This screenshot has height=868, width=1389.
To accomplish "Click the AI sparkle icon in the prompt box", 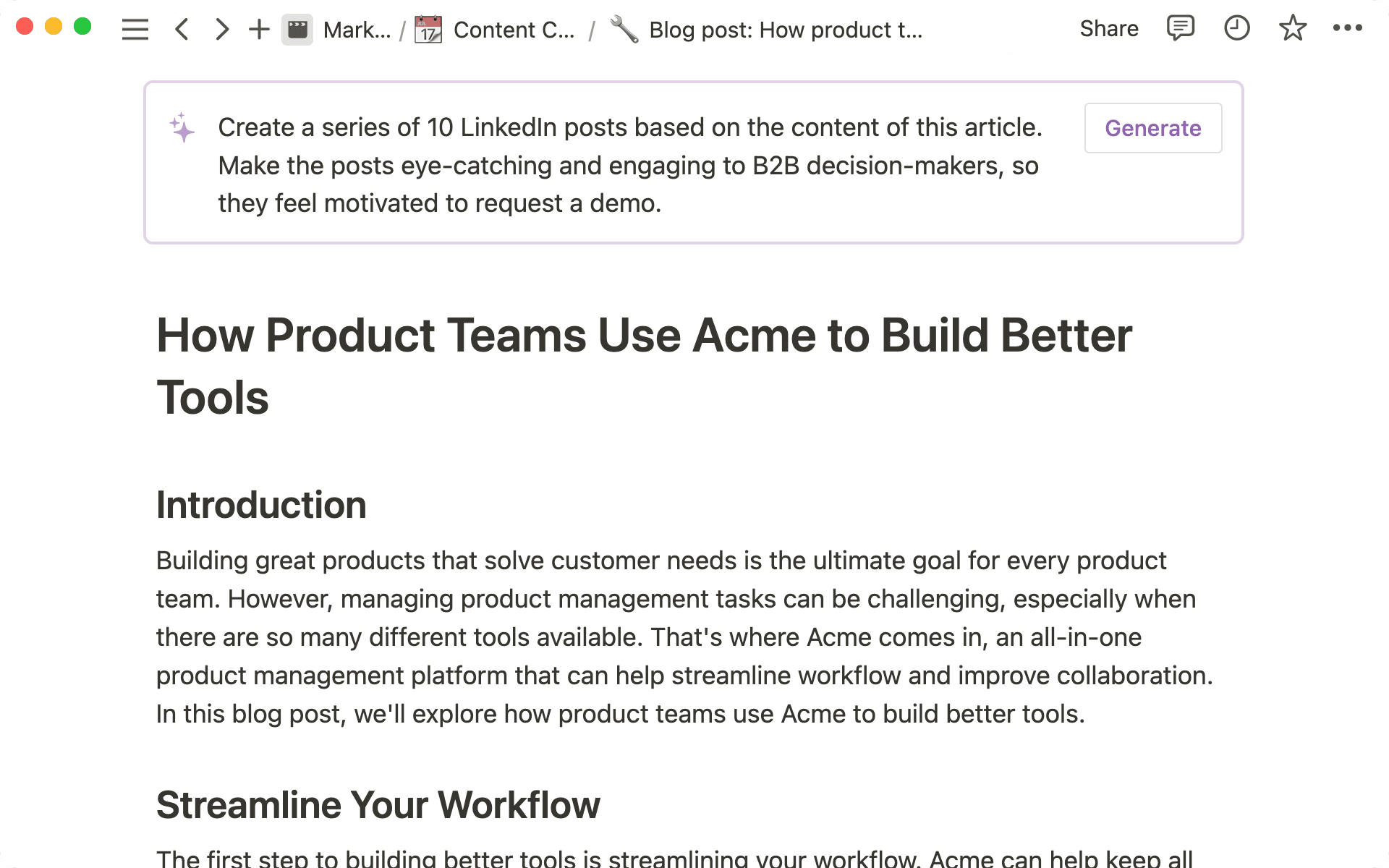I will [x=181, y=128].
